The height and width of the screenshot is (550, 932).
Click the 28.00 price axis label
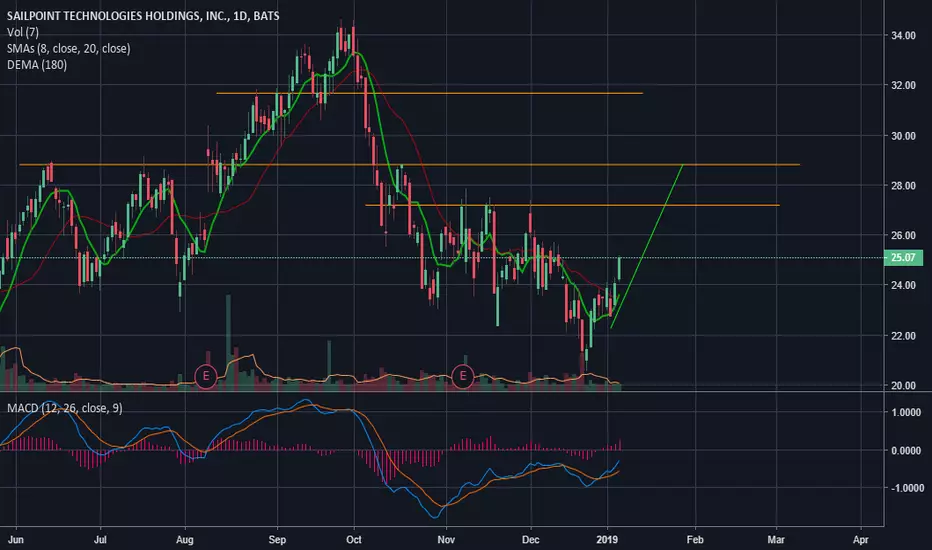tap(903, 186)
